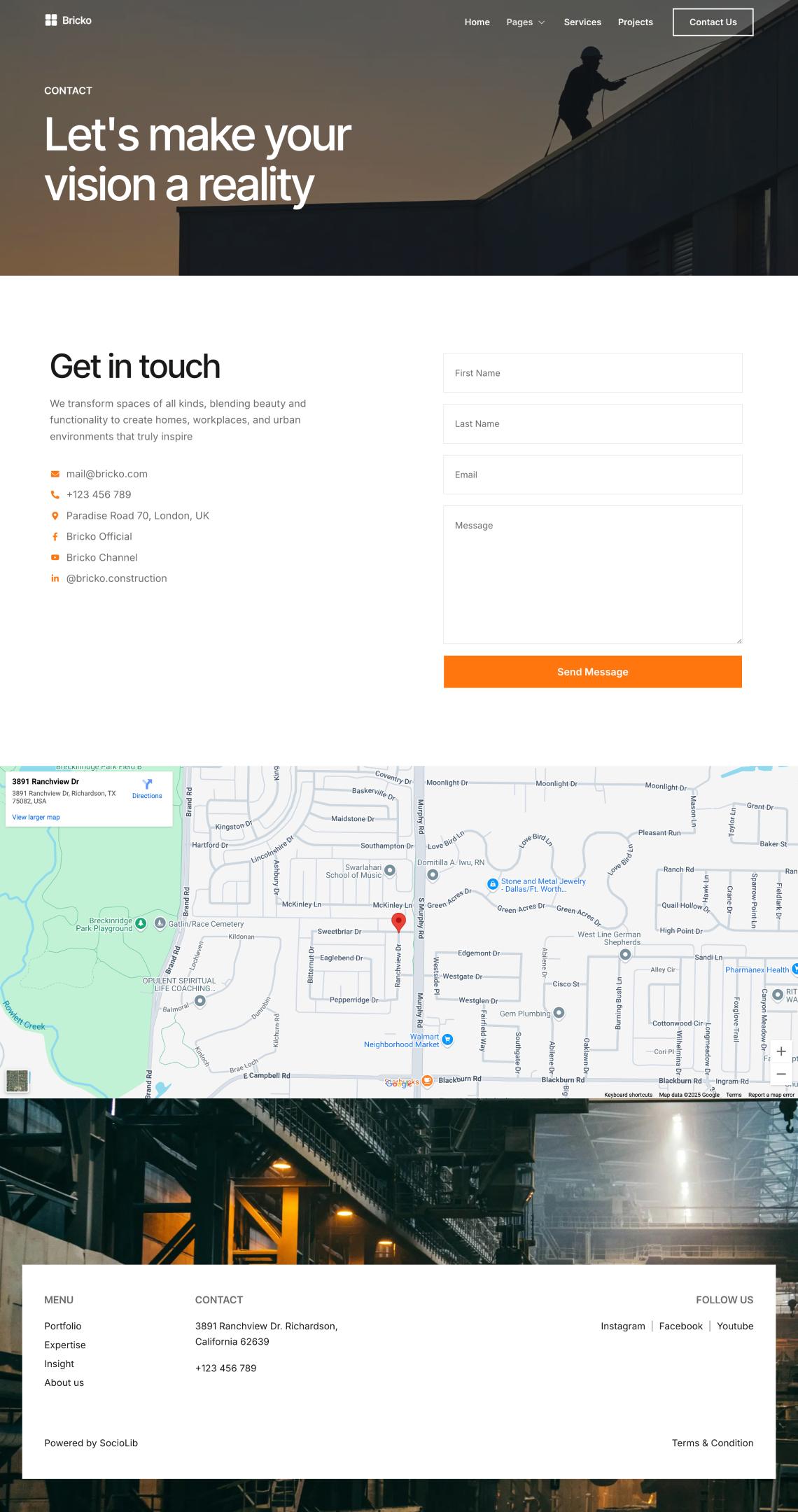This screenshot has width=798, height=1512.
Task: Click the blue Directions arrow icon on map
Action: click(x=147, y=784)
